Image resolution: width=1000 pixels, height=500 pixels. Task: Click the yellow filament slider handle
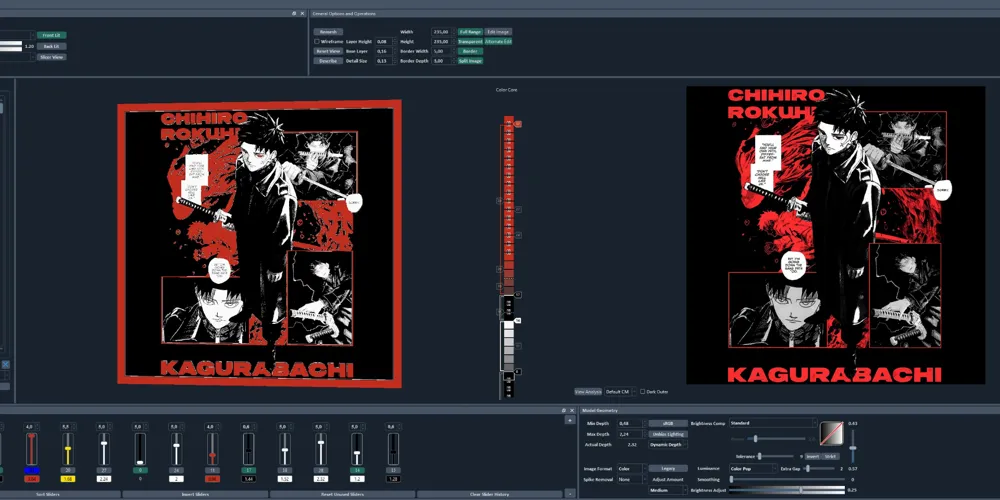tap(68, 450)
